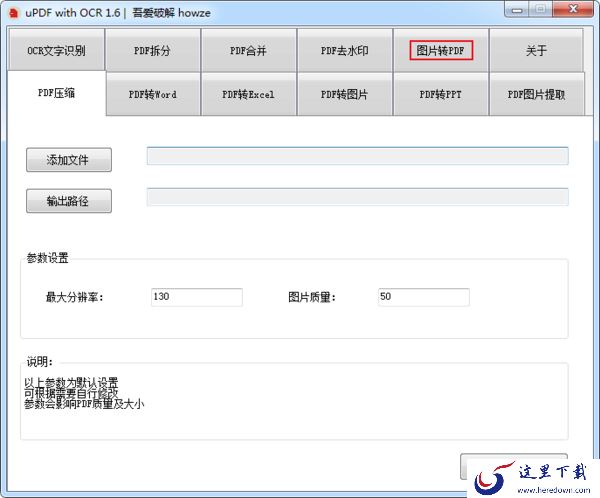600x498 pixels.
Task: Open the PDF合并 tab
Action: tap(248, 50)
